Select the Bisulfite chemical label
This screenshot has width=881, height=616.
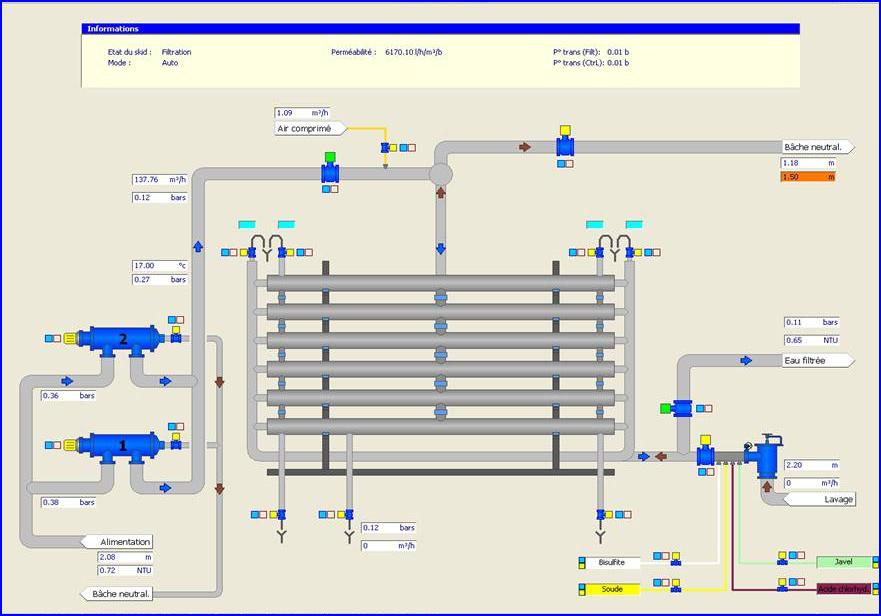point(612,563)
